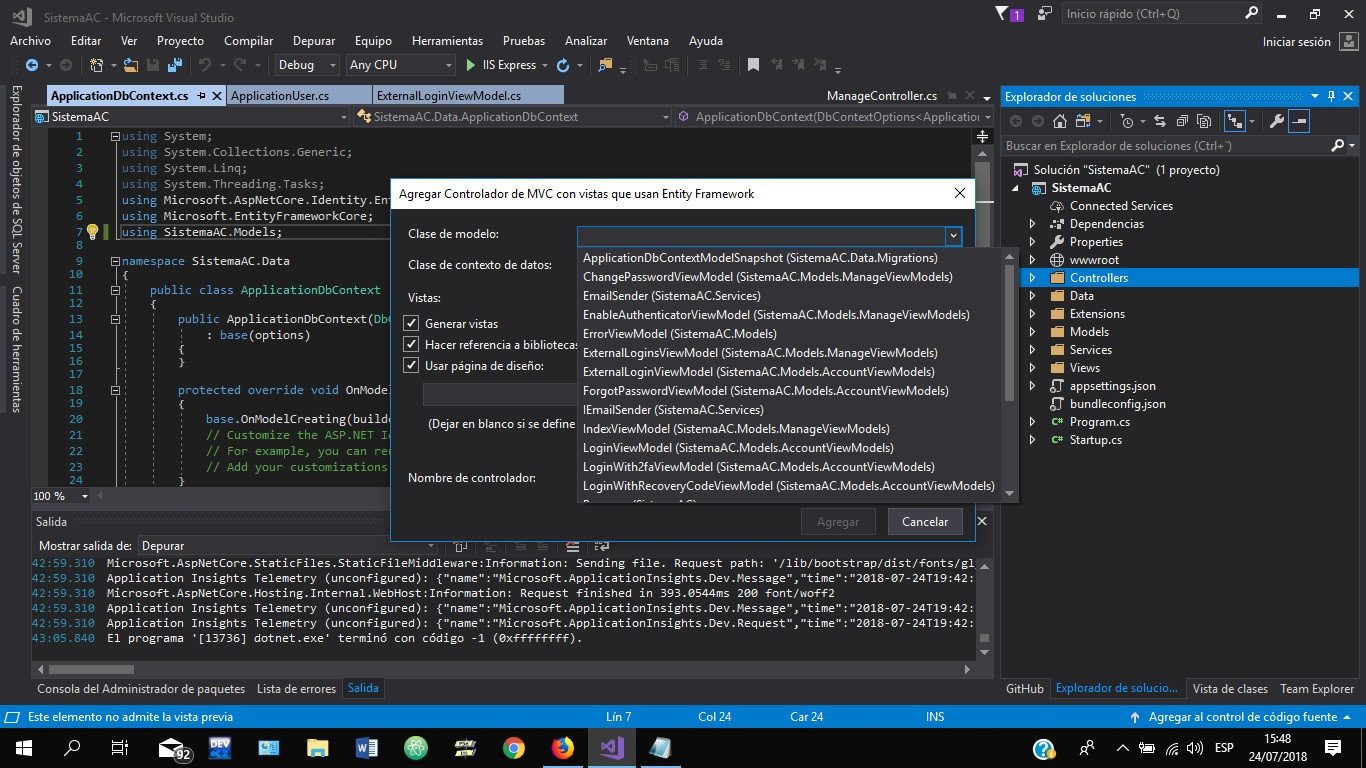
Task: Open the Depurar menu
Action: (x=314, y=41)
